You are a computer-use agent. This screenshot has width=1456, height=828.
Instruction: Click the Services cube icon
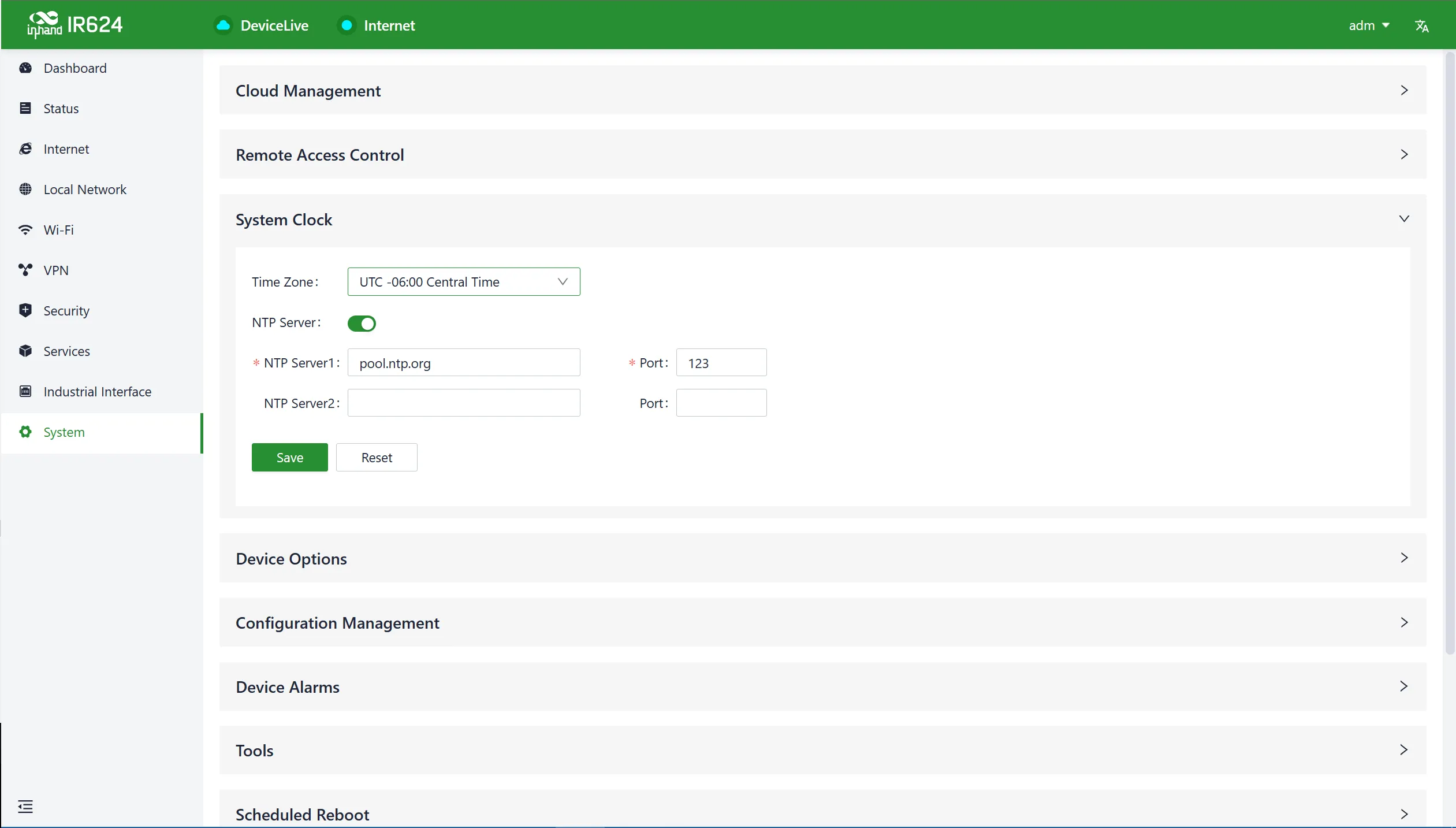[x=25, y=351]
